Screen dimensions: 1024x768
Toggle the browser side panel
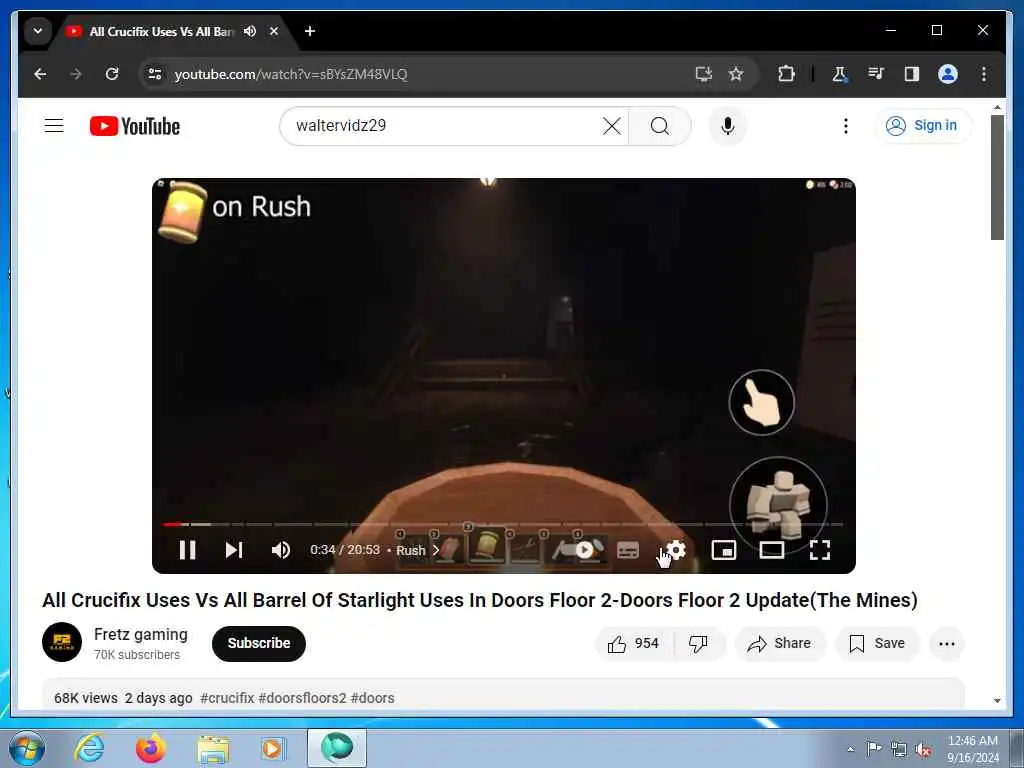(912, 74)
